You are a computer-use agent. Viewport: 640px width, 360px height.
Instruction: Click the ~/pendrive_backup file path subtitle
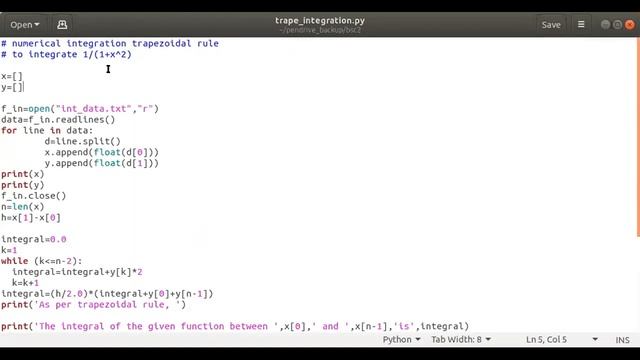pos(320,30)
